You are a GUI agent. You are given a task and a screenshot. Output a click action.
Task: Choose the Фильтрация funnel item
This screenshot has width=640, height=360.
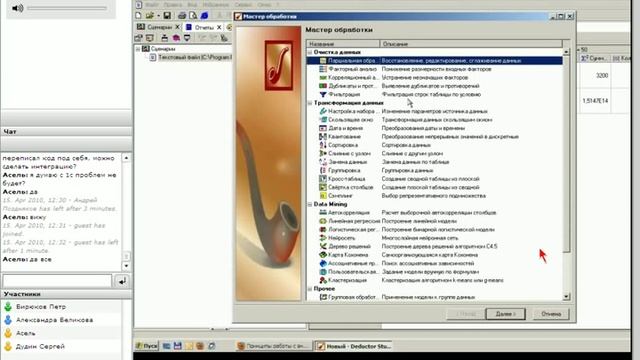(434, 94)
